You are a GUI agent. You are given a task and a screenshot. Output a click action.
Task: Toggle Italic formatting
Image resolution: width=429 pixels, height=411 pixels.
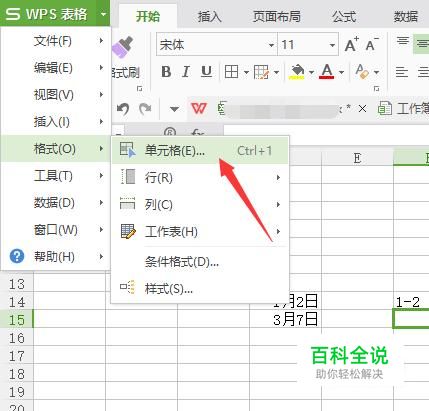[x=186, y=72]
